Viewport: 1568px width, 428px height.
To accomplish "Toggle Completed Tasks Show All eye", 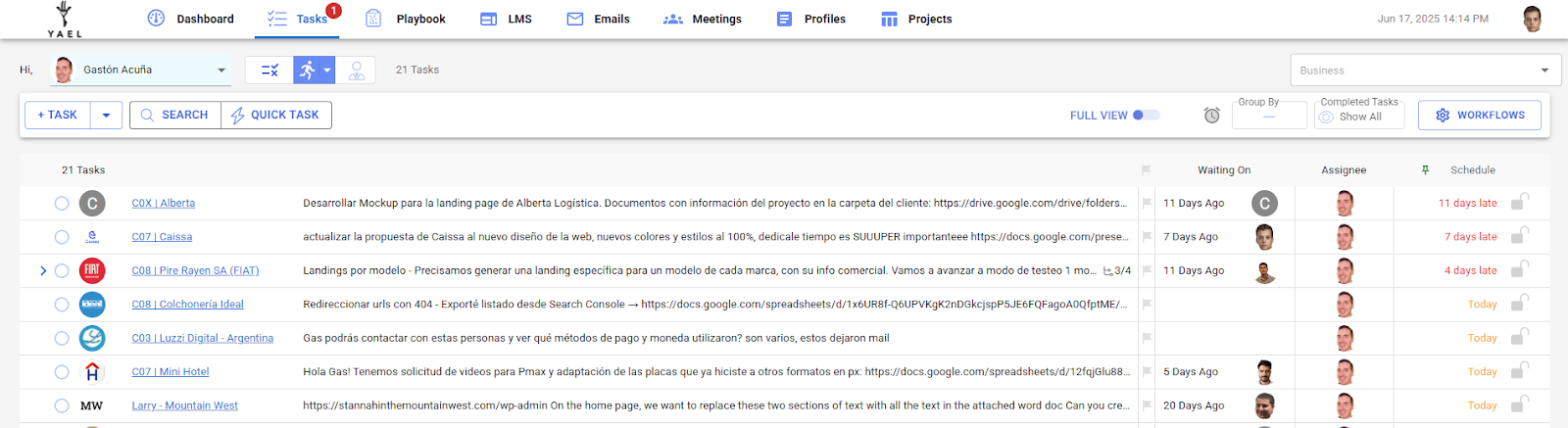I will (x=1326, y=117).
